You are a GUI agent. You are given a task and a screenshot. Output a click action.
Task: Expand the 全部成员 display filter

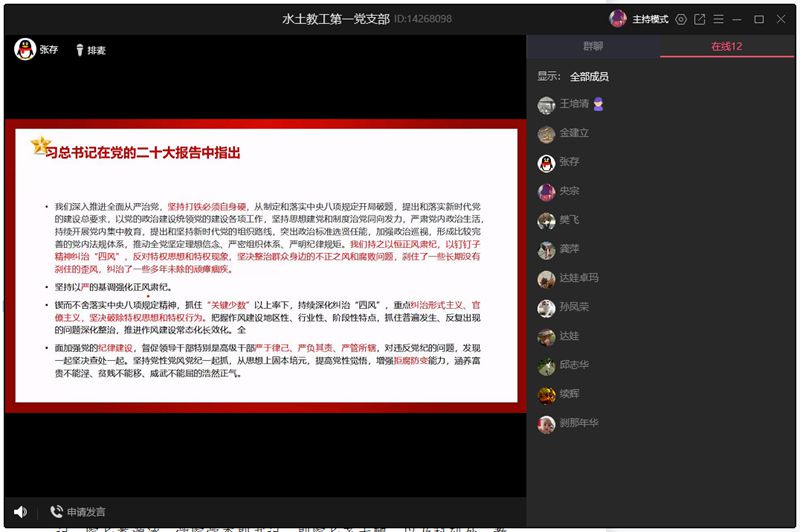(589, 76)
